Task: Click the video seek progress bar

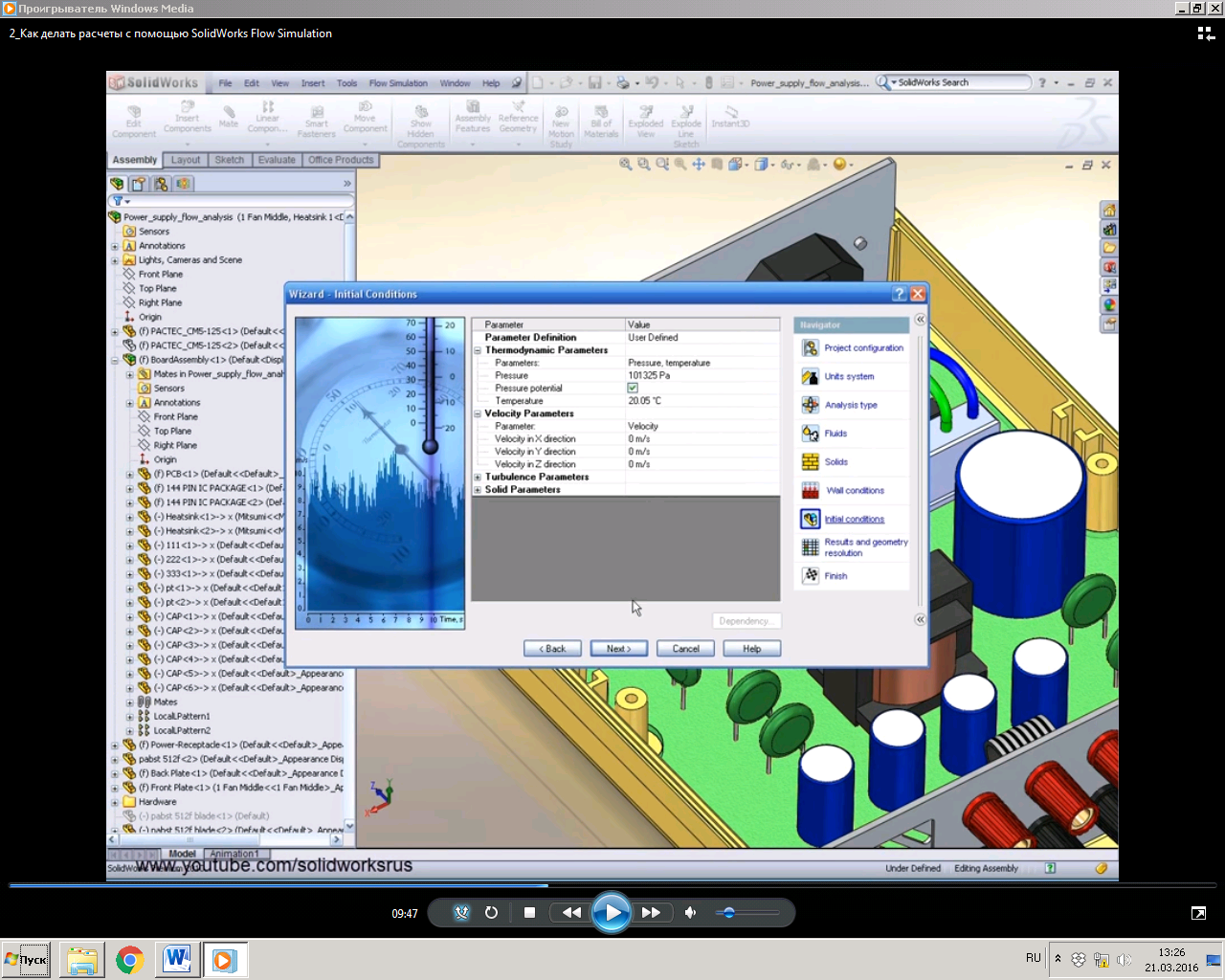Action: [x=612, y=885]
